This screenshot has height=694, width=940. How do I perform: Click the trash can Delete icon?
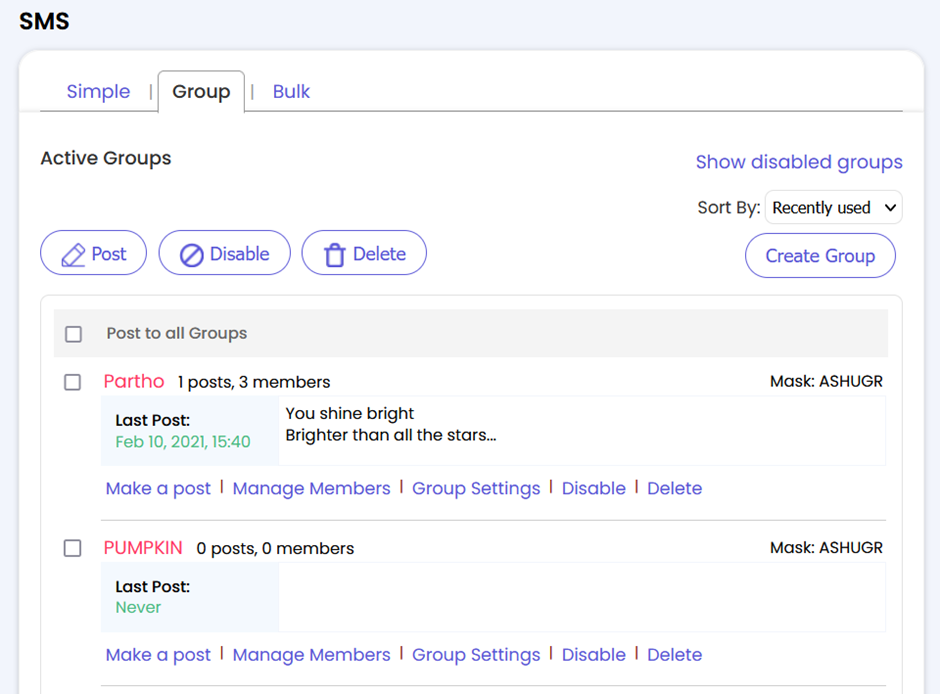click(335, 255)
